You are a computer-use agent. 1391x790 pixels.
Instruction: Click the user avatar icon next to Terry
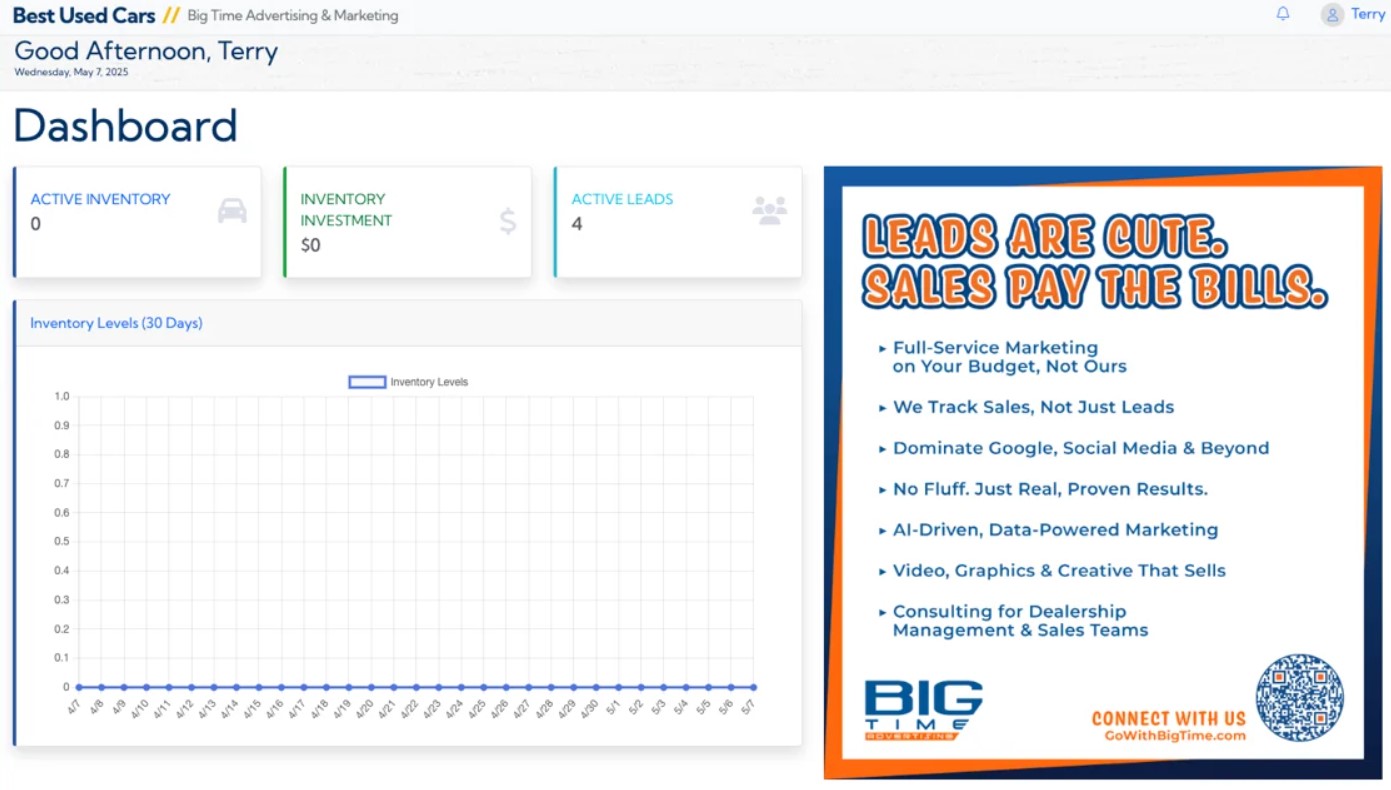[1332, 15]
